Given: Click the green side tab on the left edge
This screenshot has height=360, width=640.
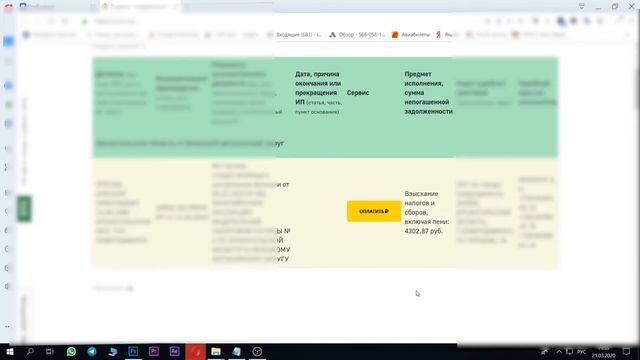Looking at the screenshot, I should pyautogui.click(x=24, y=209).
